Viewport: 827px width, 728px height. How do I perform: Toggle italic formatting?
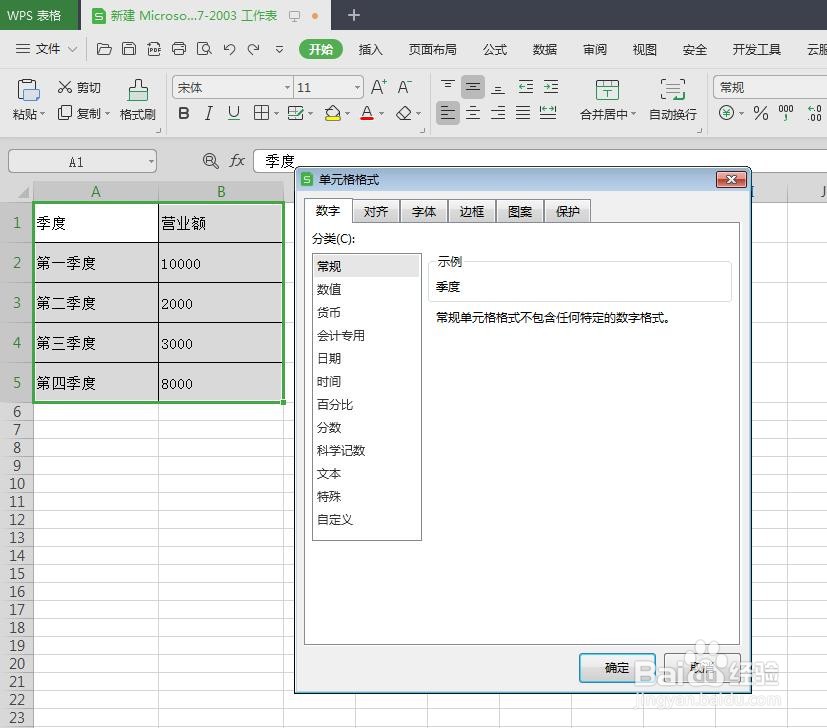tap(209, 113)
